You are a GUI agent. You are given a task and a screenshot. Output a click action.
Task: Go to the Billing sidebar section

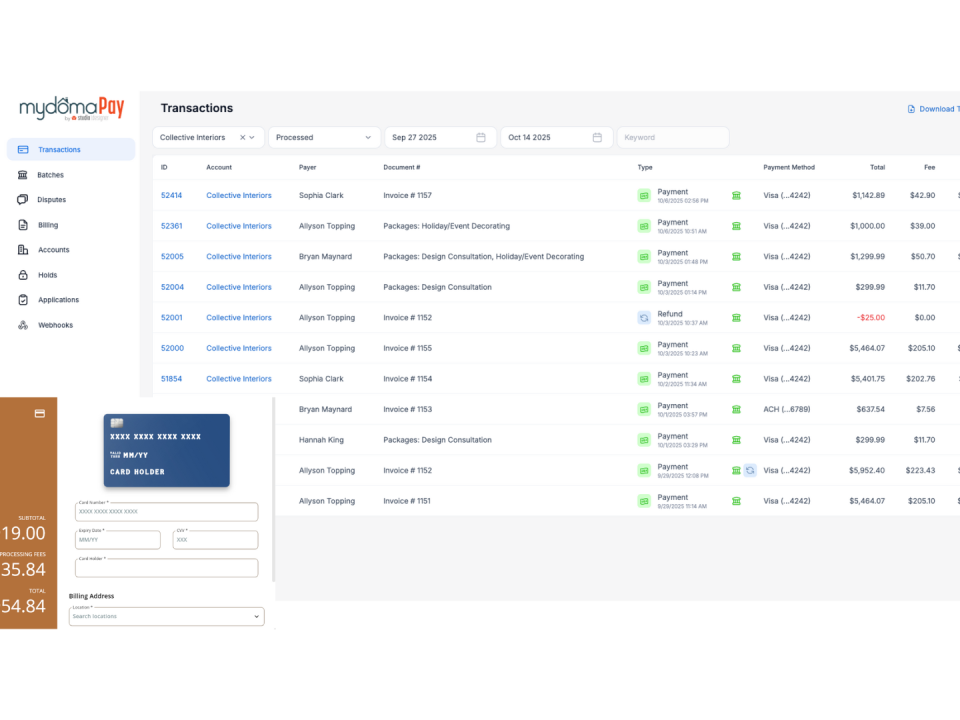click(48, 225)
